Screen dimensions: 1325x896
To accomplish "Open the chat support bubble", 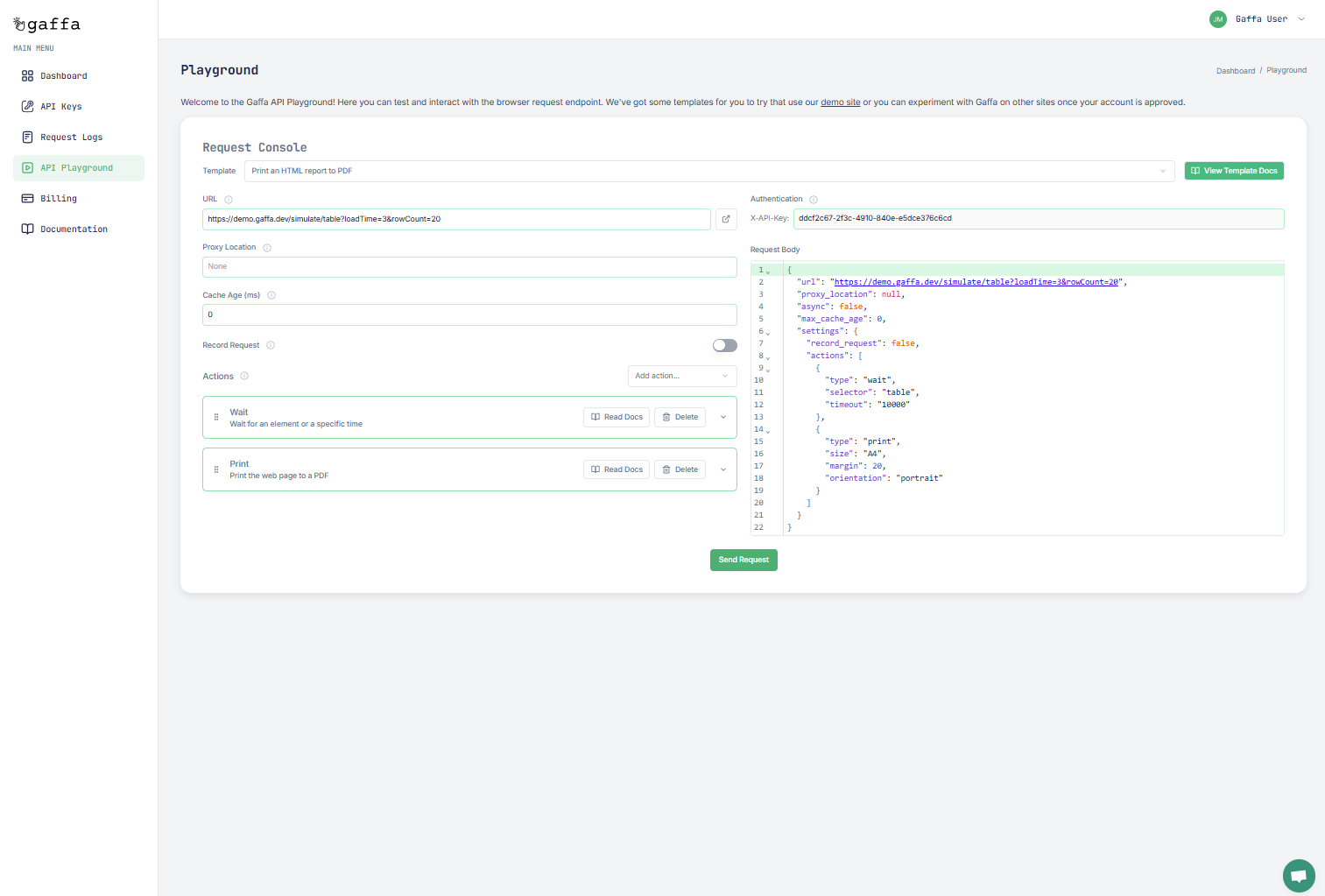I will (x=1299, y=875).
